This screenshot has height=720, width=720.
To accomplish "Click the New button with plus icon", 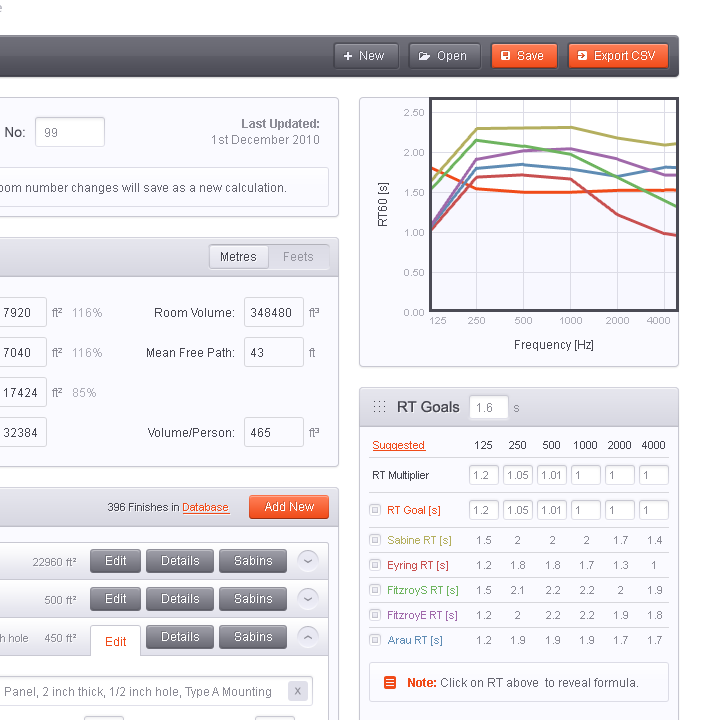I will (x=365, y=56).
